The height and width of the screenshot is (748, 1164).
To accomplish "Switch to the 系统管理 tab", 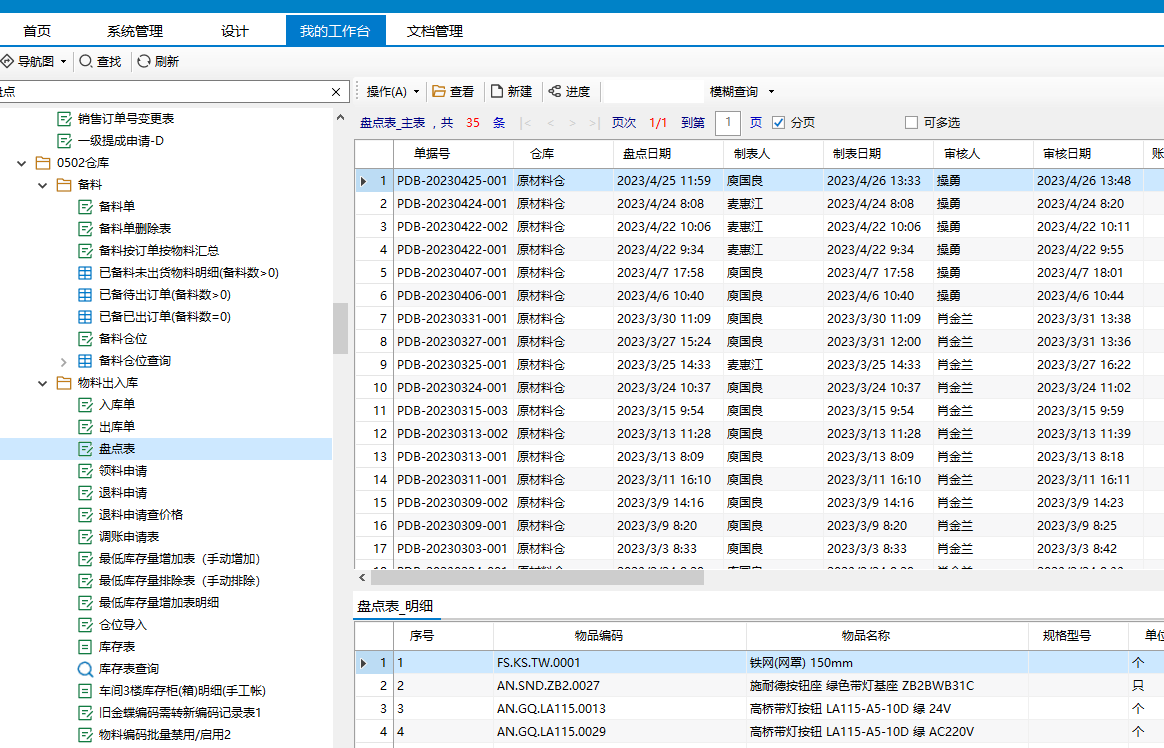I will tap(135, 31).
